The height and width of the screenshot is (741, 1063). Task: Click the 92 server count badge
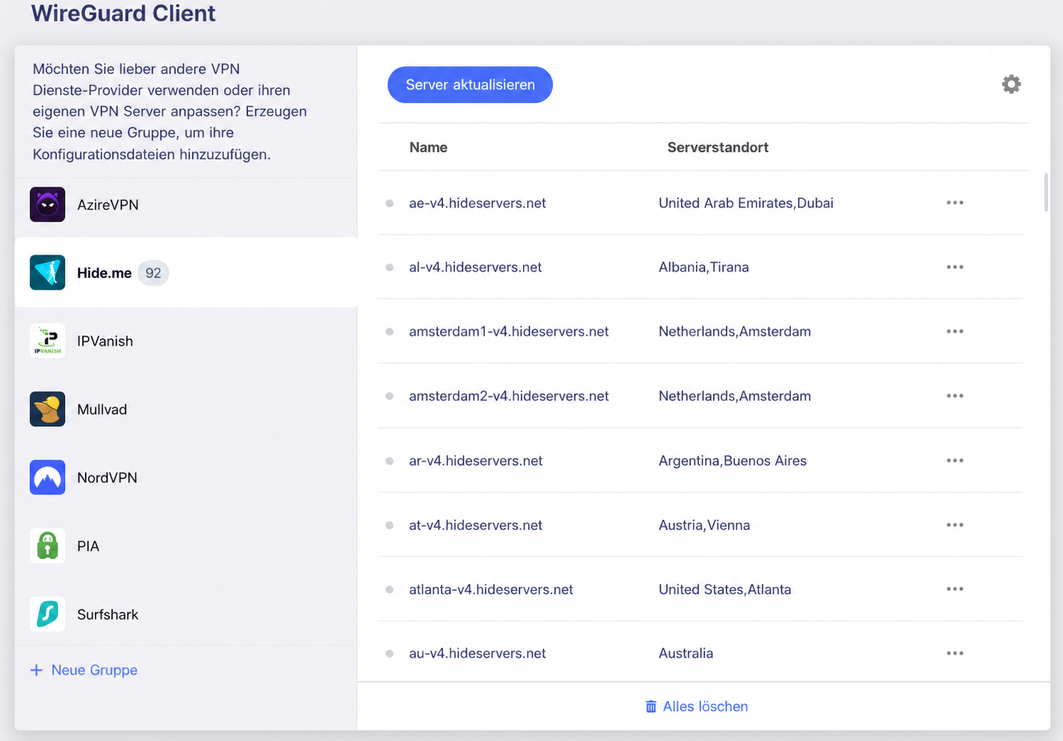(153, 273)
